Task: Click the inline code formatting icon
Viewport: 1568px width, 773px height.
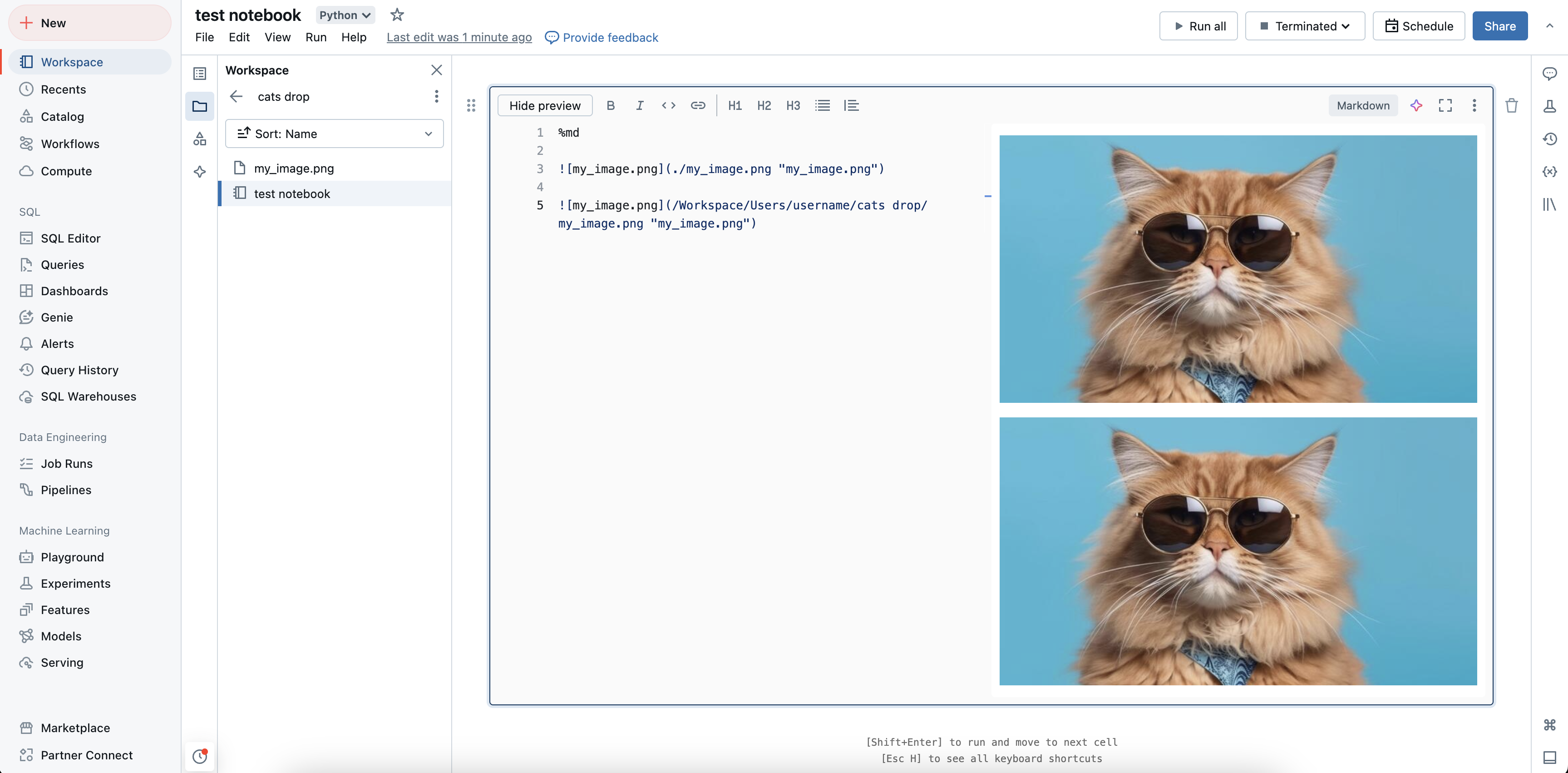Action: tap(668, 104)
